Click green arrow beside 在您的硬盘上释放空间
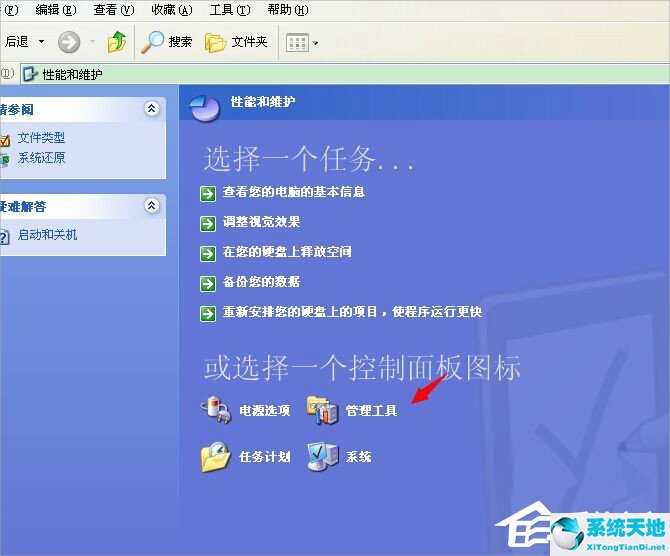Screen dimensions: 670x556 tap(208, 254)
